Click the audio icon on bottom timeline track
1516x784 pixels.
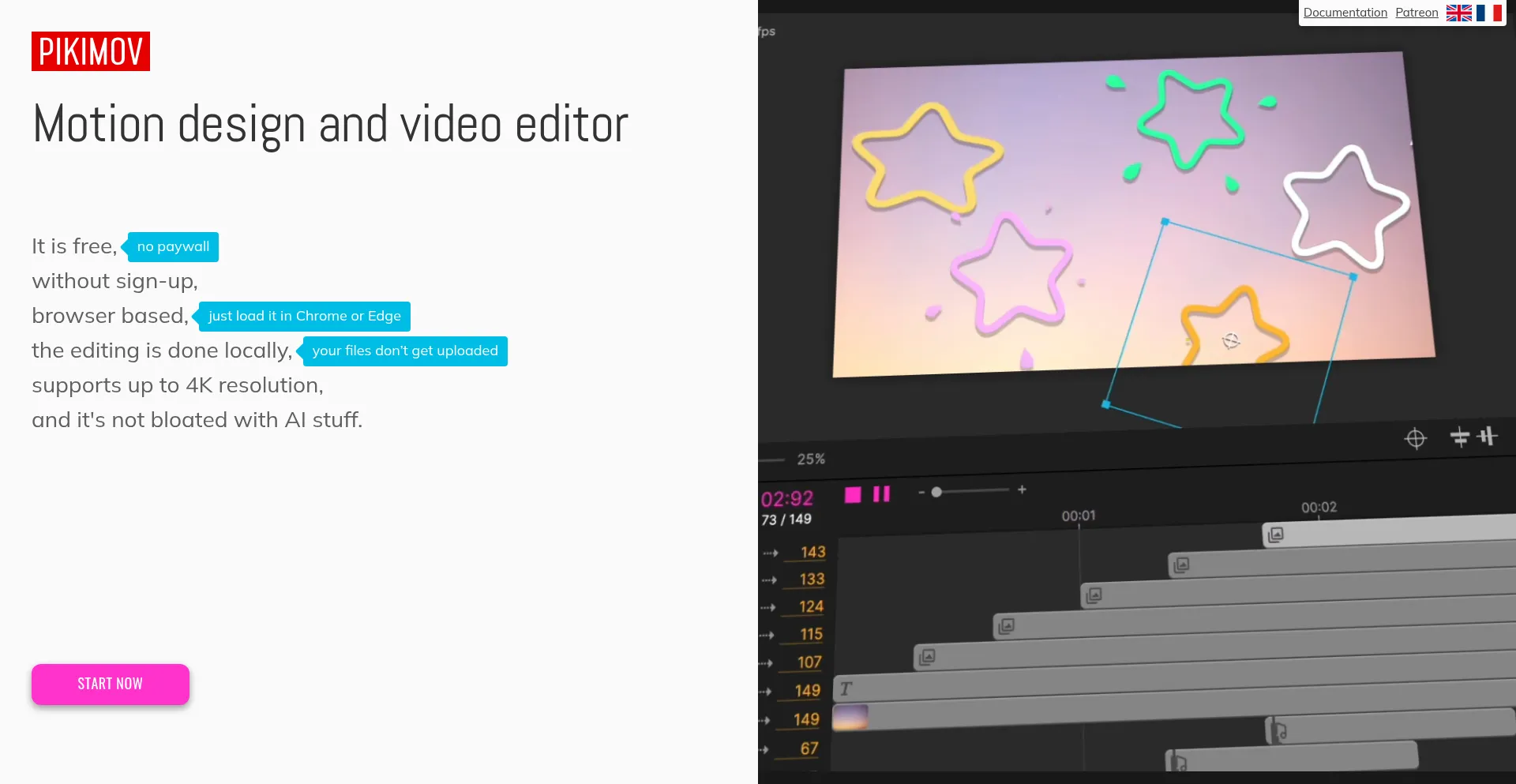[1178, 763]
